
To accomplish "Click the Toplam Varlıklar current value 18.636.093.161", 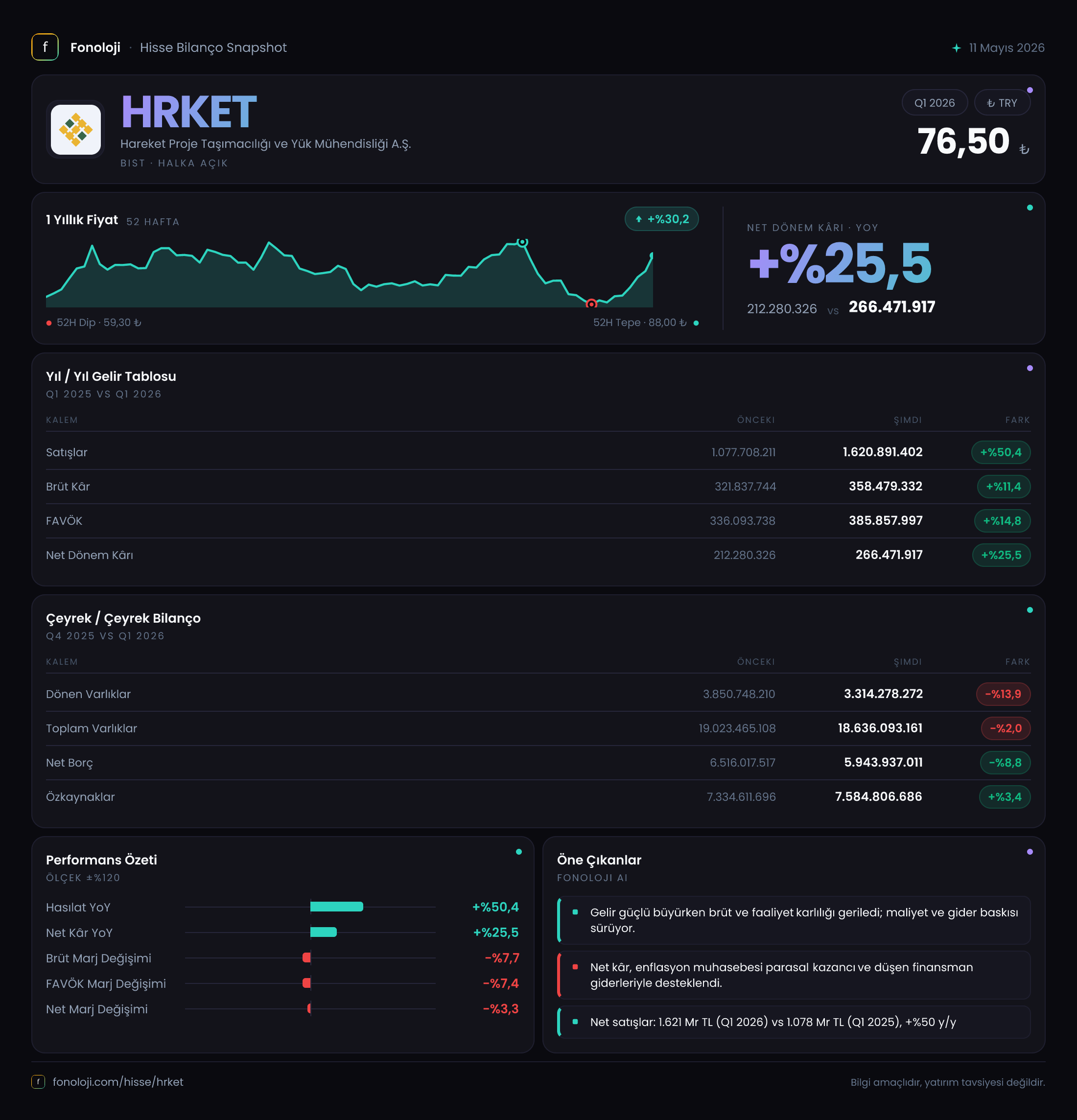I will pyautogui.click(x=881, y=728).
